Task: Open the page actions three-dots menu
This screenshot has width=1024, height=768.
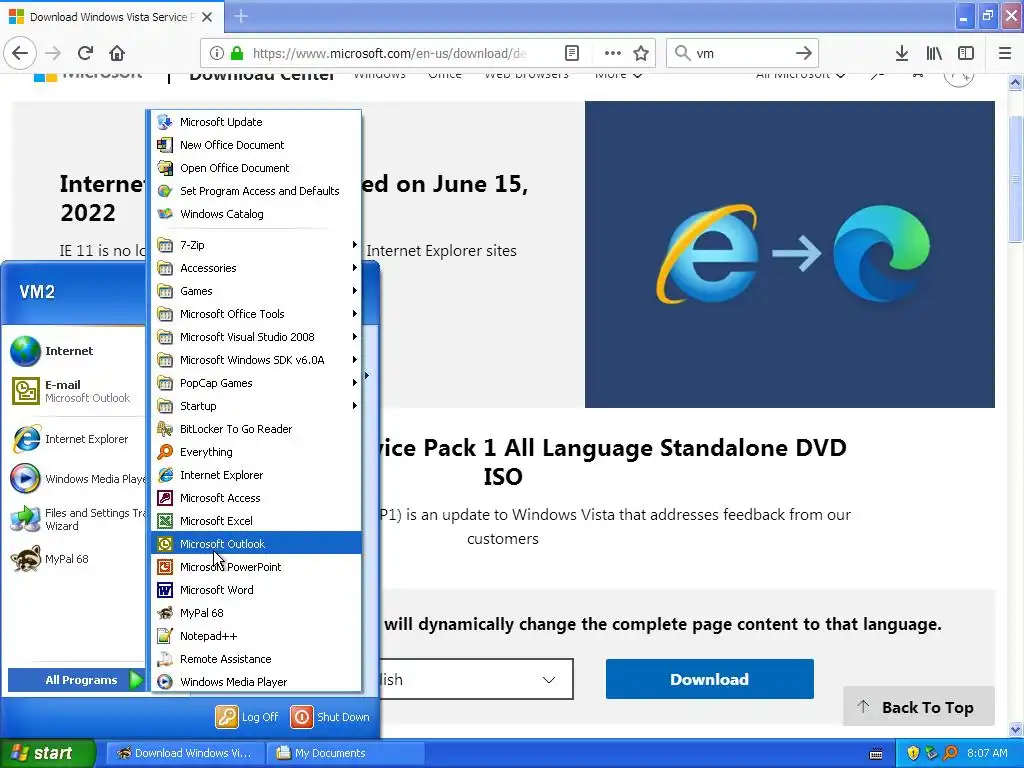Action: 612,53
